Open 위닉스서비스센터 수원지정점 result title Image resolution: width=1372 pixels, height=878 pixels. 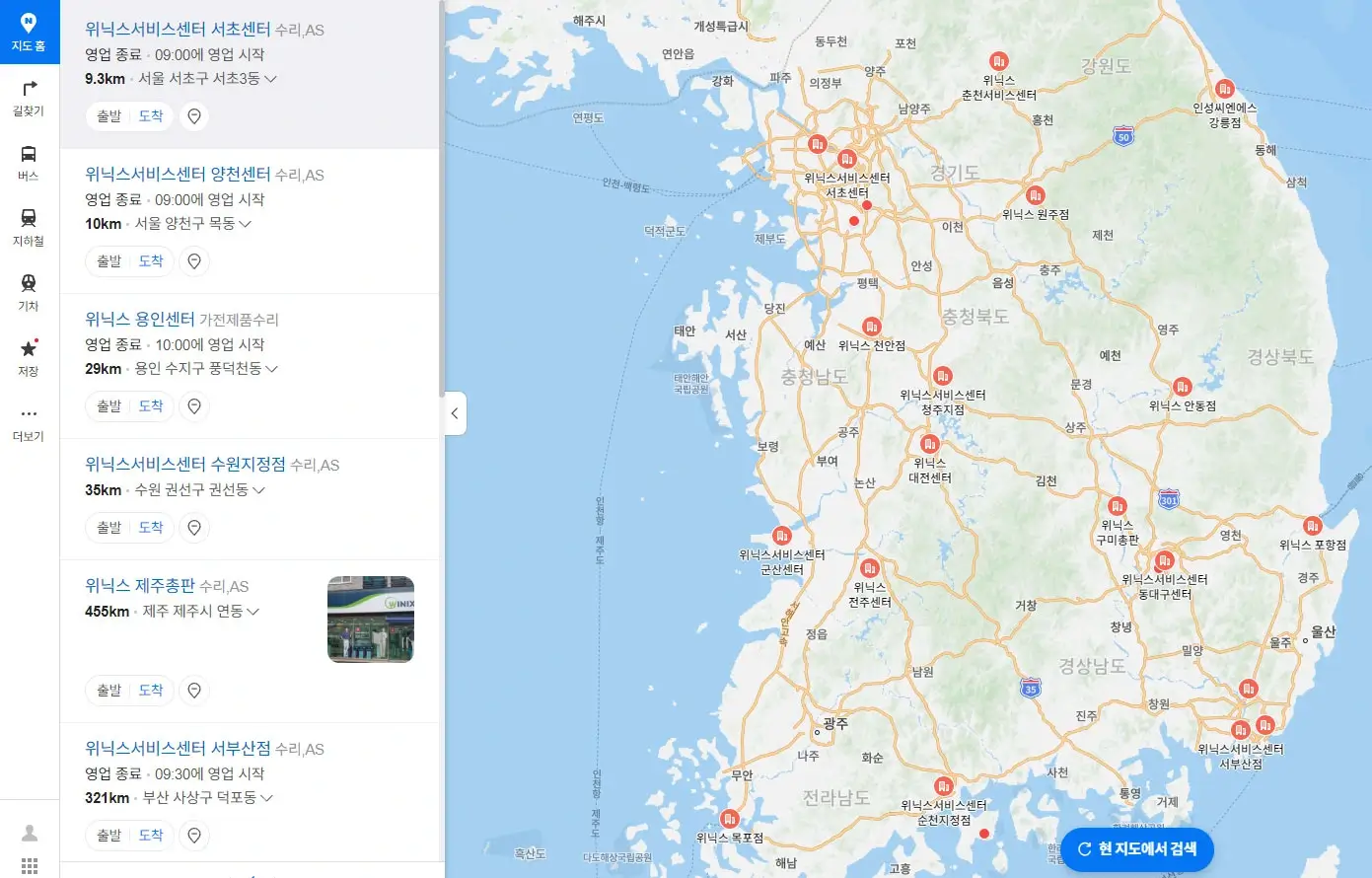[x=185, y=465]
